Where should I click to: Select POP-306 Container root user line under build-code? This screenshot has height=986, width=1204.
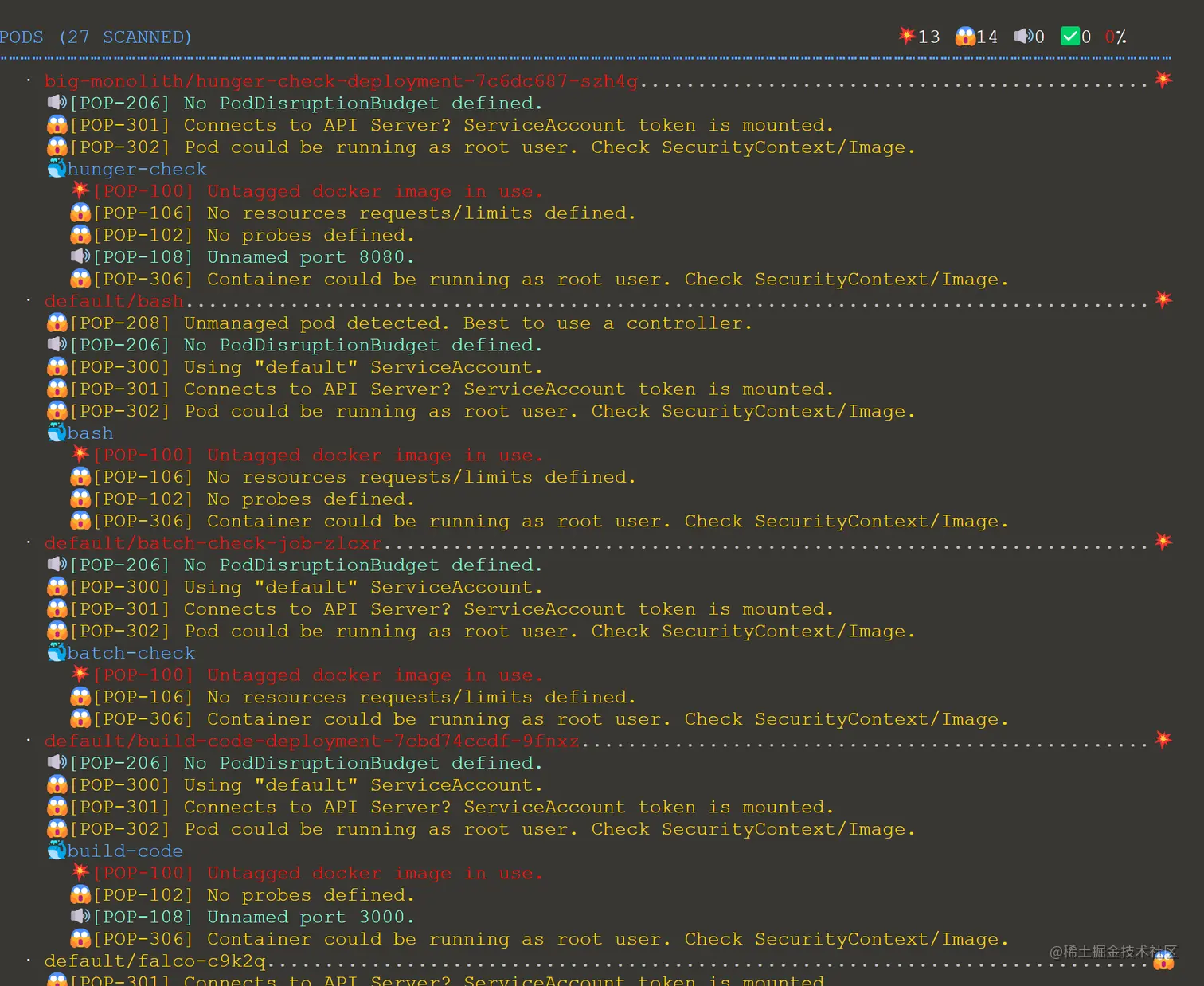[x=551, y=940]
